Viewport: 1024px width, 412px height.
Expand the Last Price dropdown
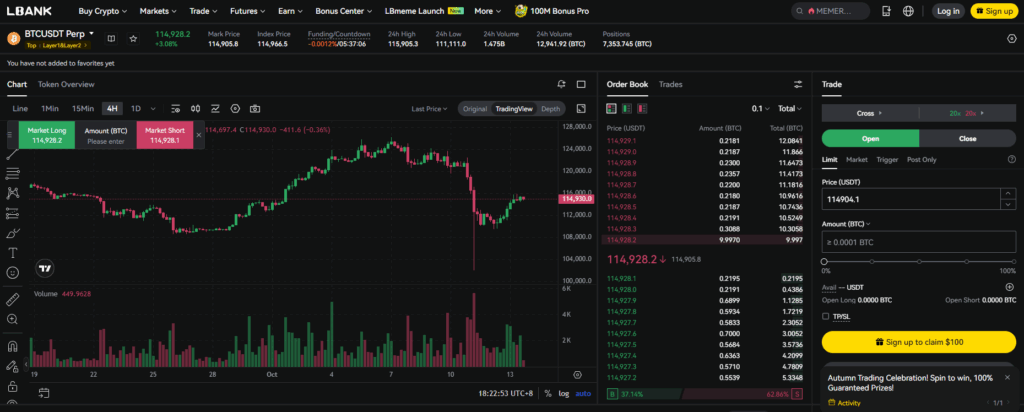431,108
